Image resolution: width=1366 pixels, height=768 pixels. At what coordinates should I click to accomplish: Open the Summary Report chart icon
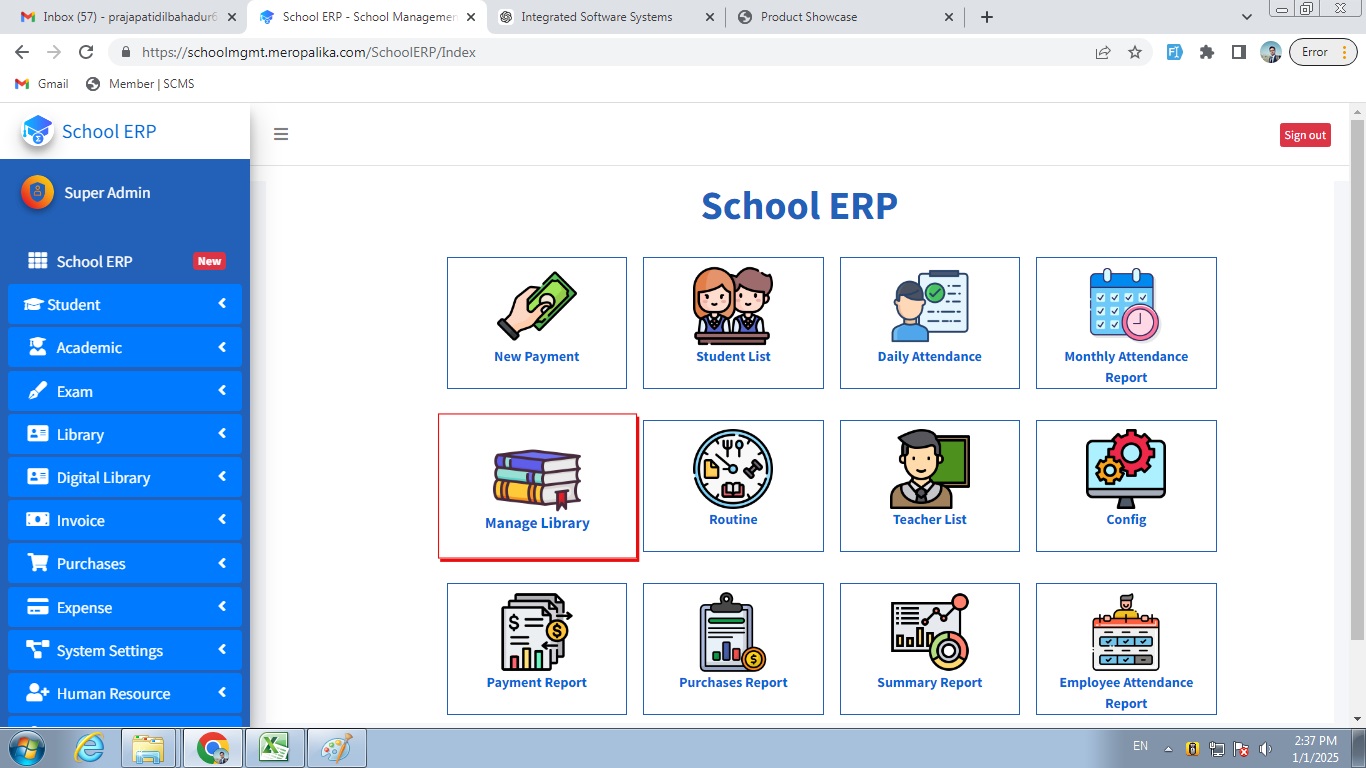pyautogui.click(x=929, y=632)
